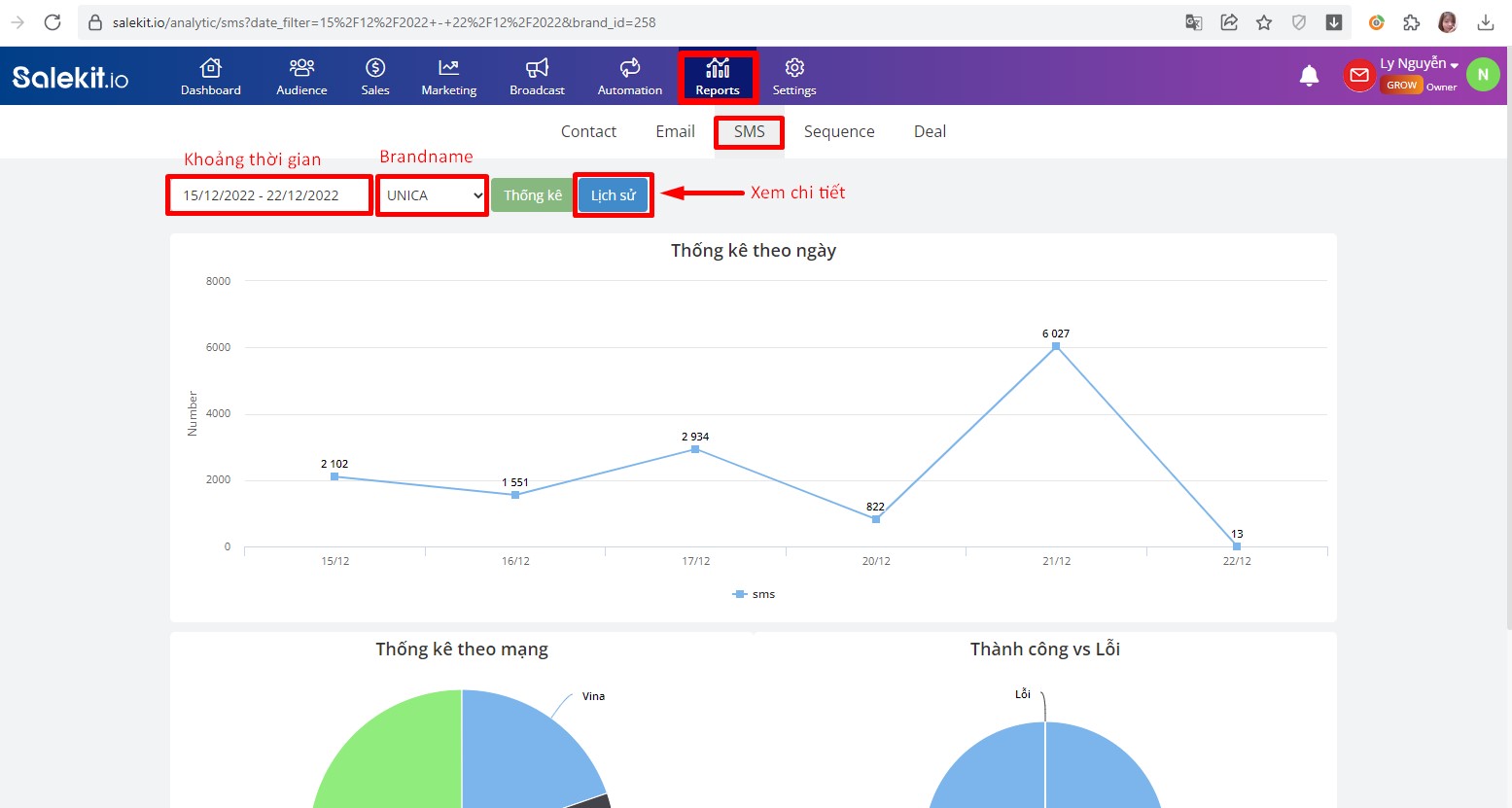
Task: Click the Thống kê theo ngày title
Action: point(754,251)
